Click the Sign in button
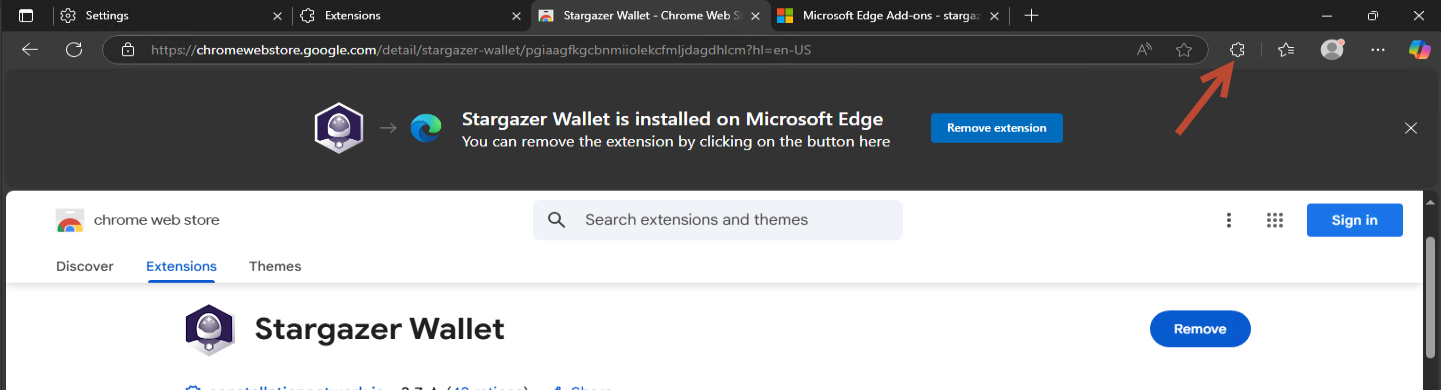The height and width of the screenshot is (390, 1441). point(1354,220)
